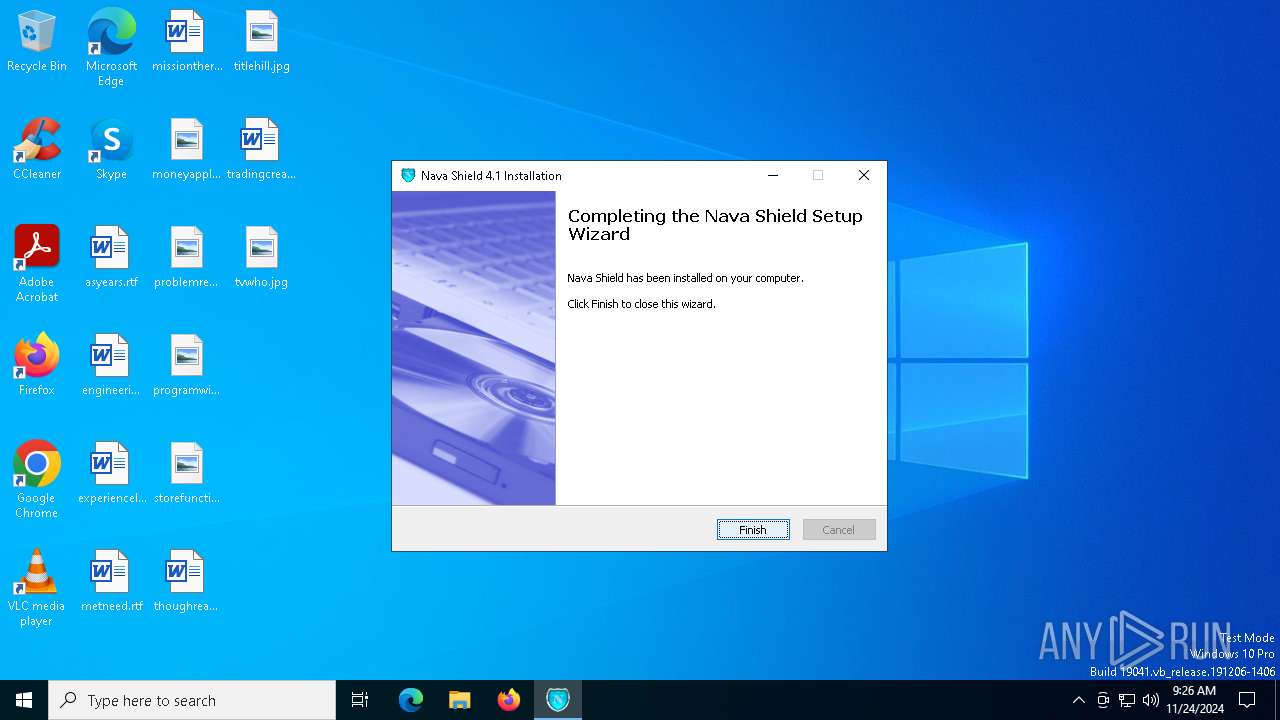
Task: Select the tvwho.jpg image file
Action: (x=261, y=258)
